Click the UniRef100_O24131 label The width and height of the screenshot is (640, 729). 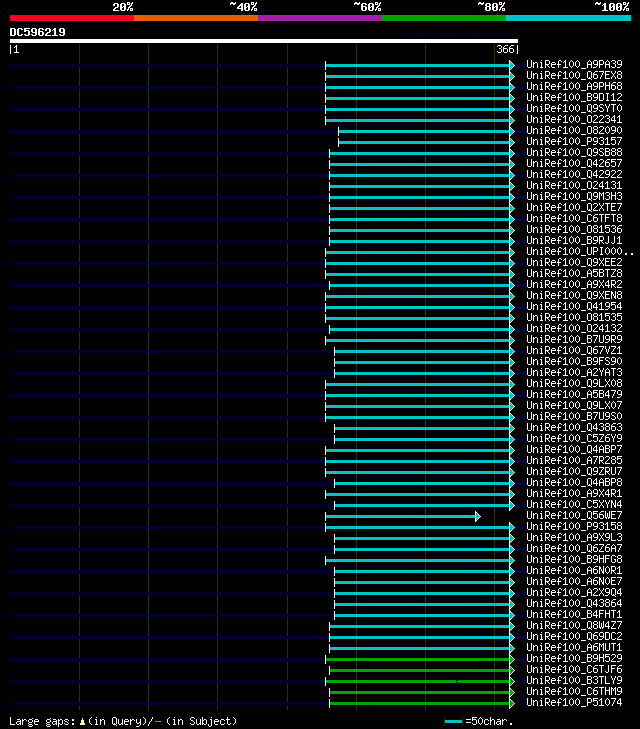click(x=574, y=186)
